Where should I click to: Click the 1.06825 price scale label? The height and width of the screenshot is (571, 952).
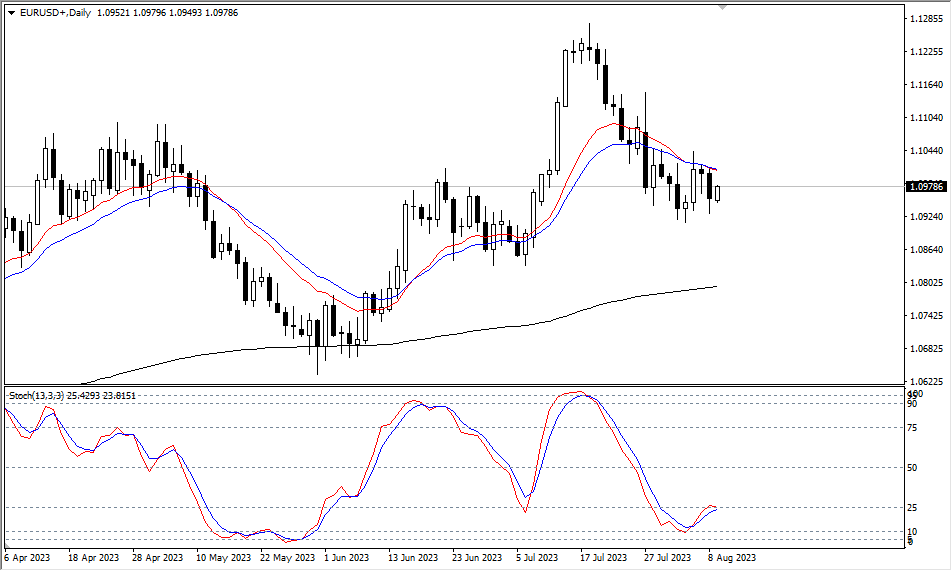coord(926,349)
